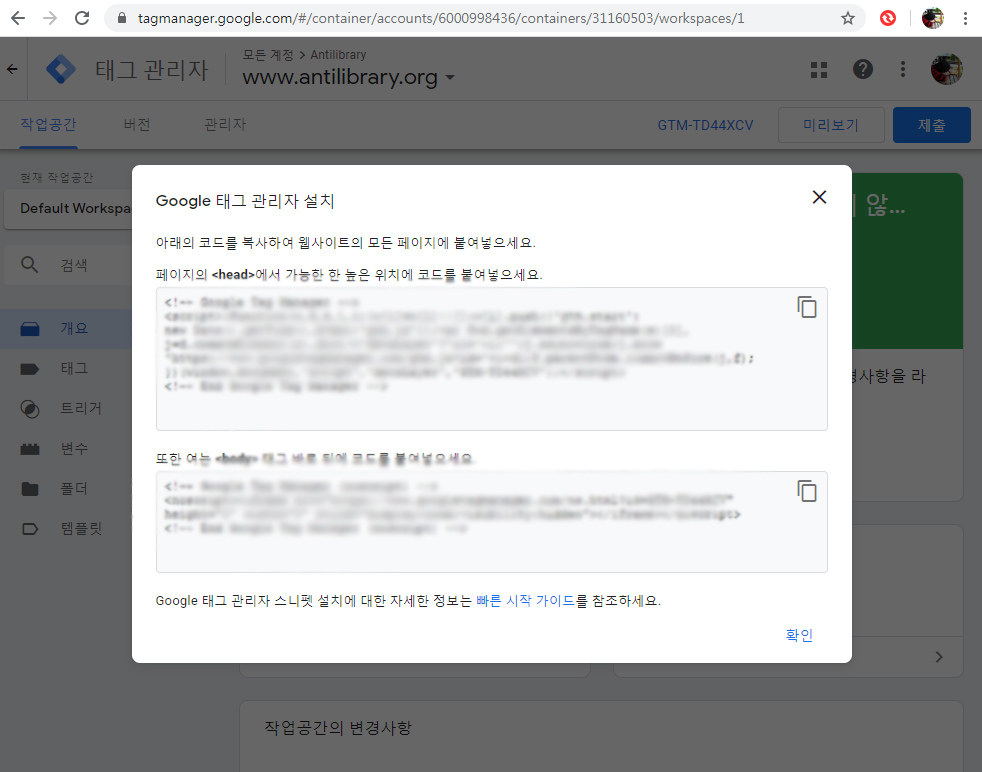The width and height of the screenshot is (982, 772).
Task: Click the Antilibrary breadcrumb
Action: pos(338,55)
